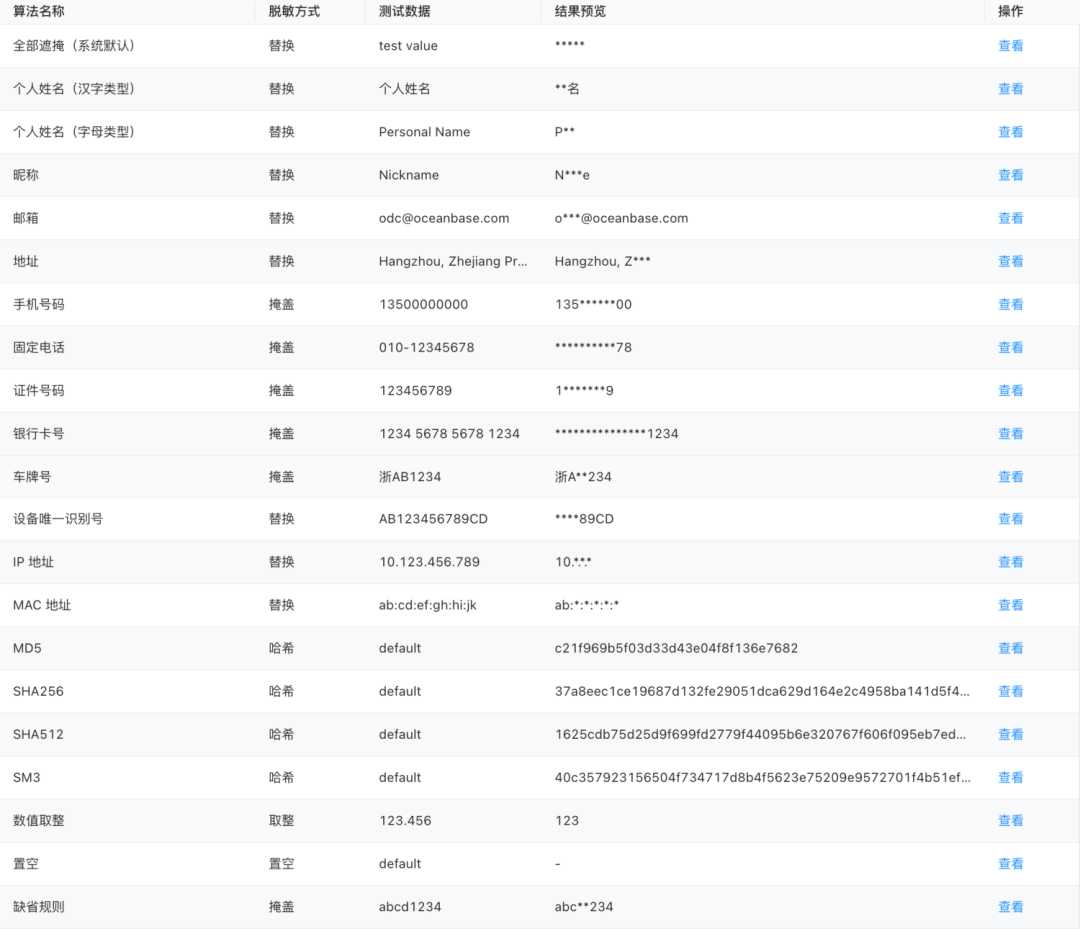Screen dimensions: 1080x929
Task: Click test data '浙AB1234'
Action: [410, 477]
